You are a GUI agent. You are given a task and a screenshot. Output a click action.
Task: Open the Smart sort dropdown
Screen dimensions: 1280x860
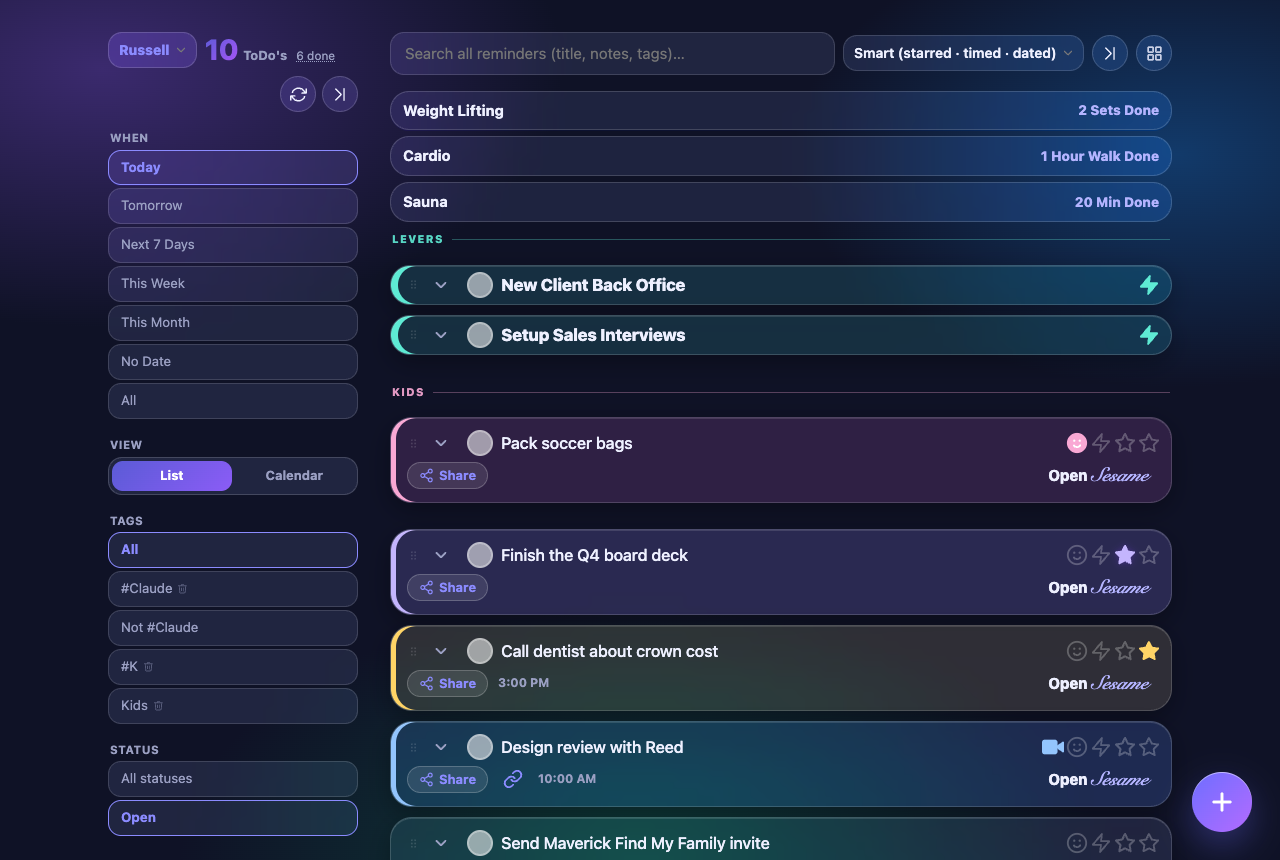pyautogui.click(x=963, y=53)
